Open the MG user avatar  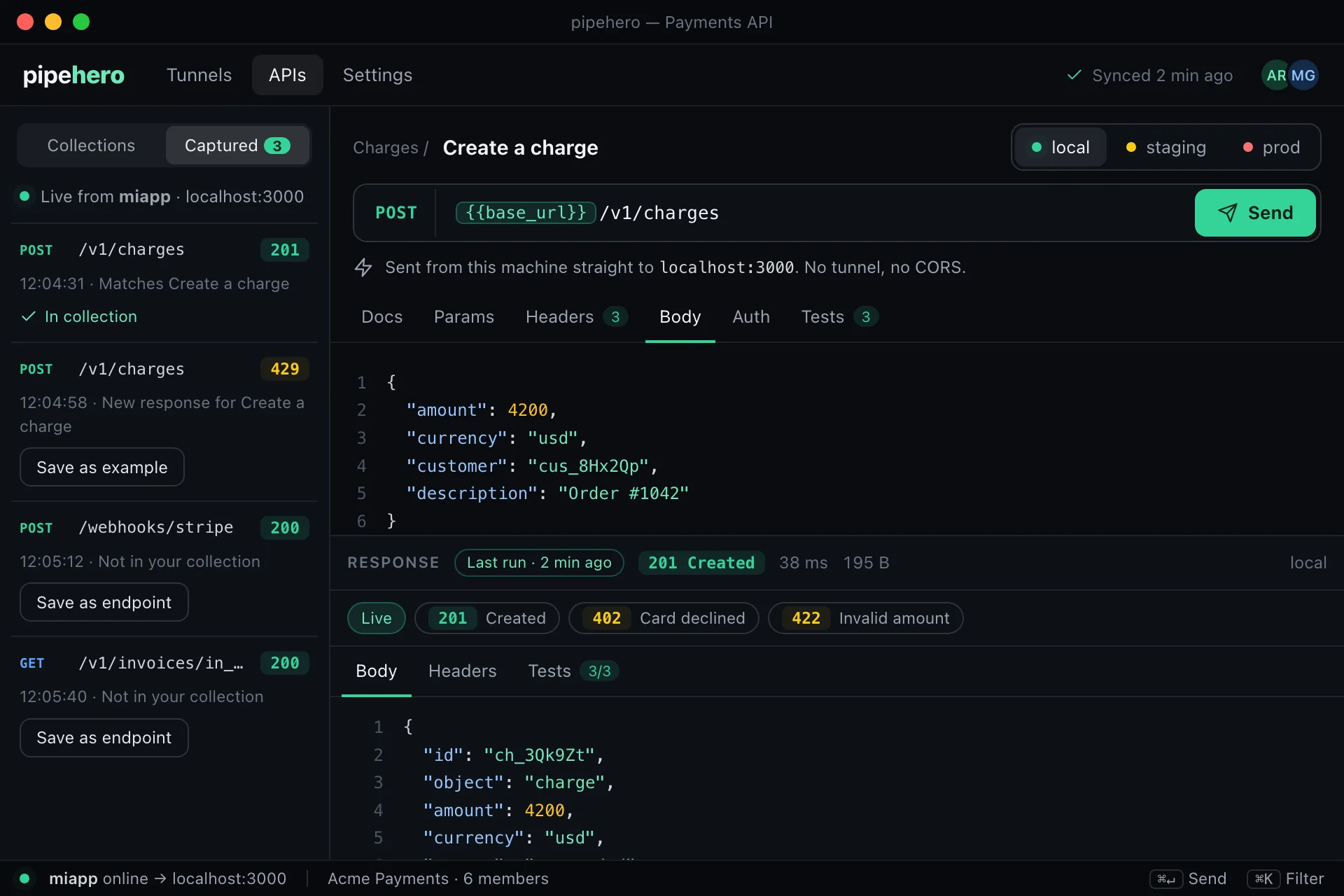1303,75
